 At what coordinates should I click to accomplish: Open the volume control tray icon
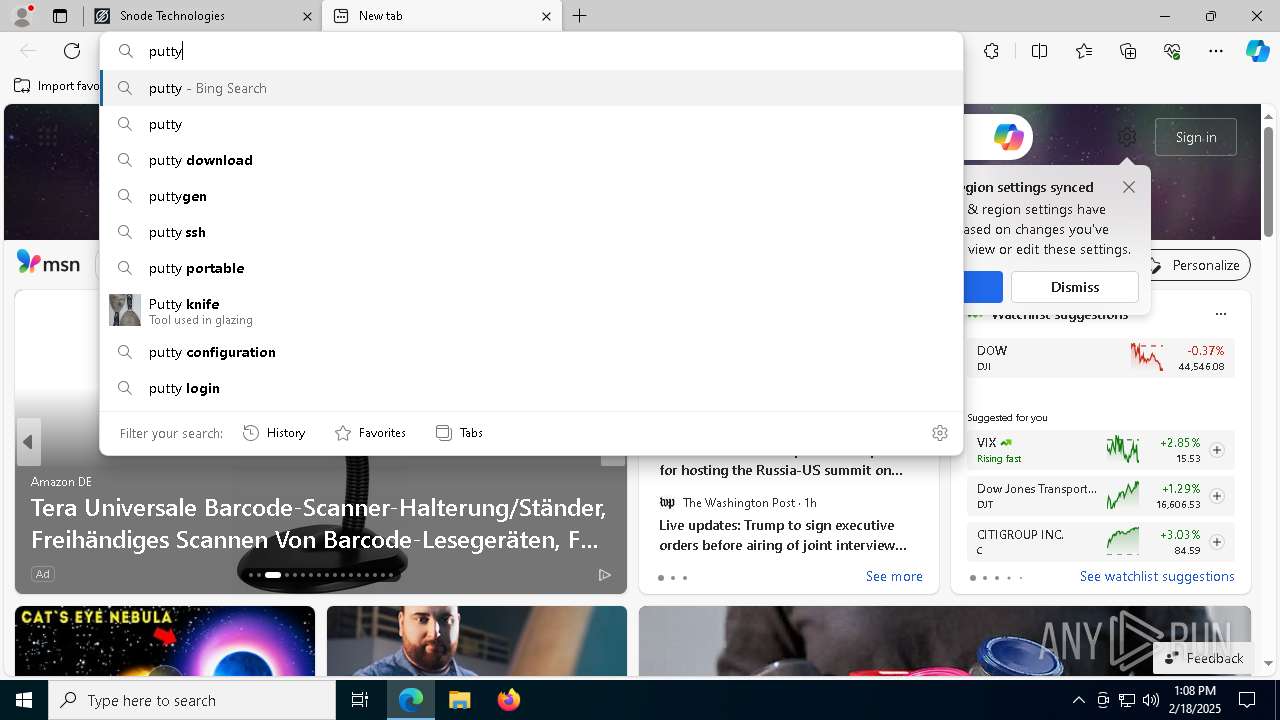1150,700
